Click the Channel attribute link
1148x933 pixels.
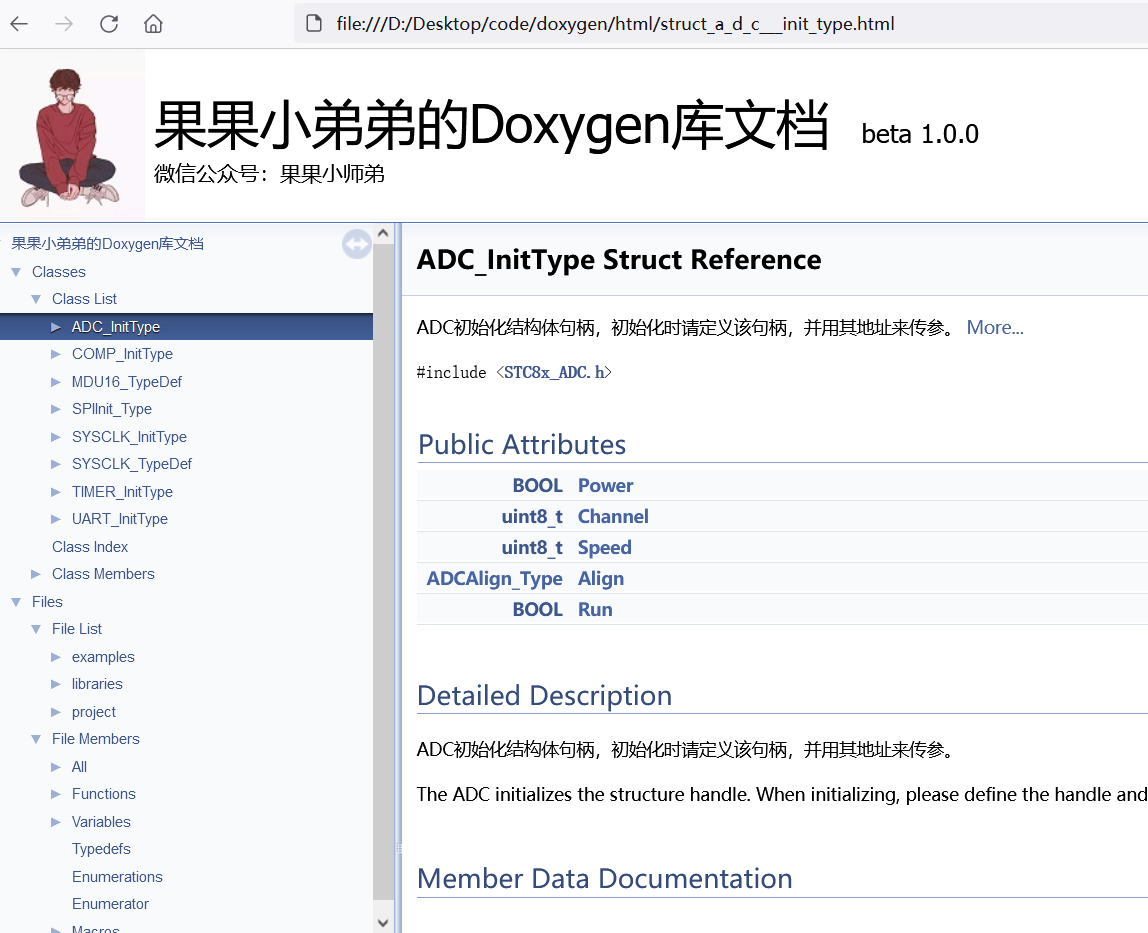(x=613, y=516)
